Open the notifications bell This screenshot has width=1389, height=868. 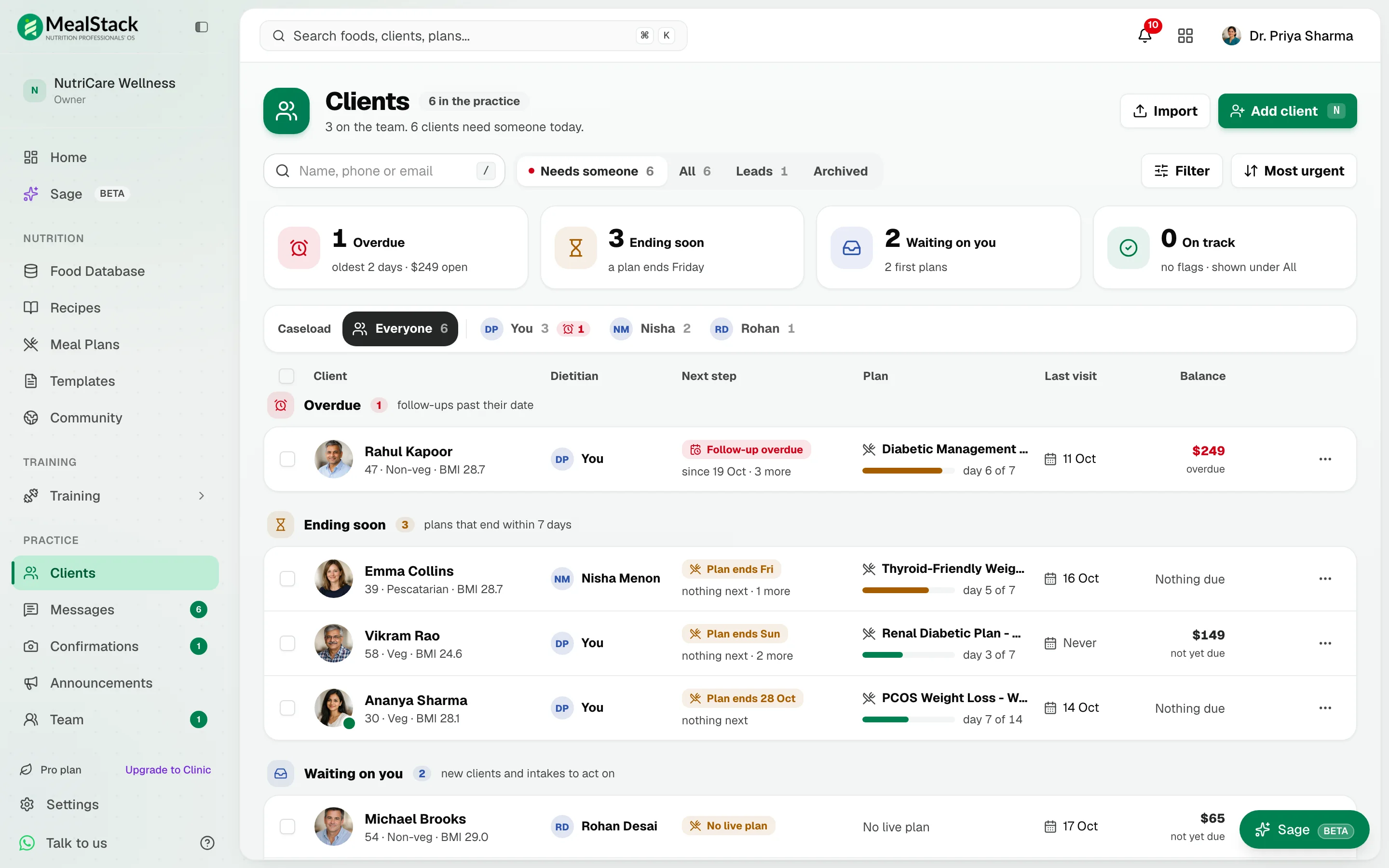point(1144,36)
